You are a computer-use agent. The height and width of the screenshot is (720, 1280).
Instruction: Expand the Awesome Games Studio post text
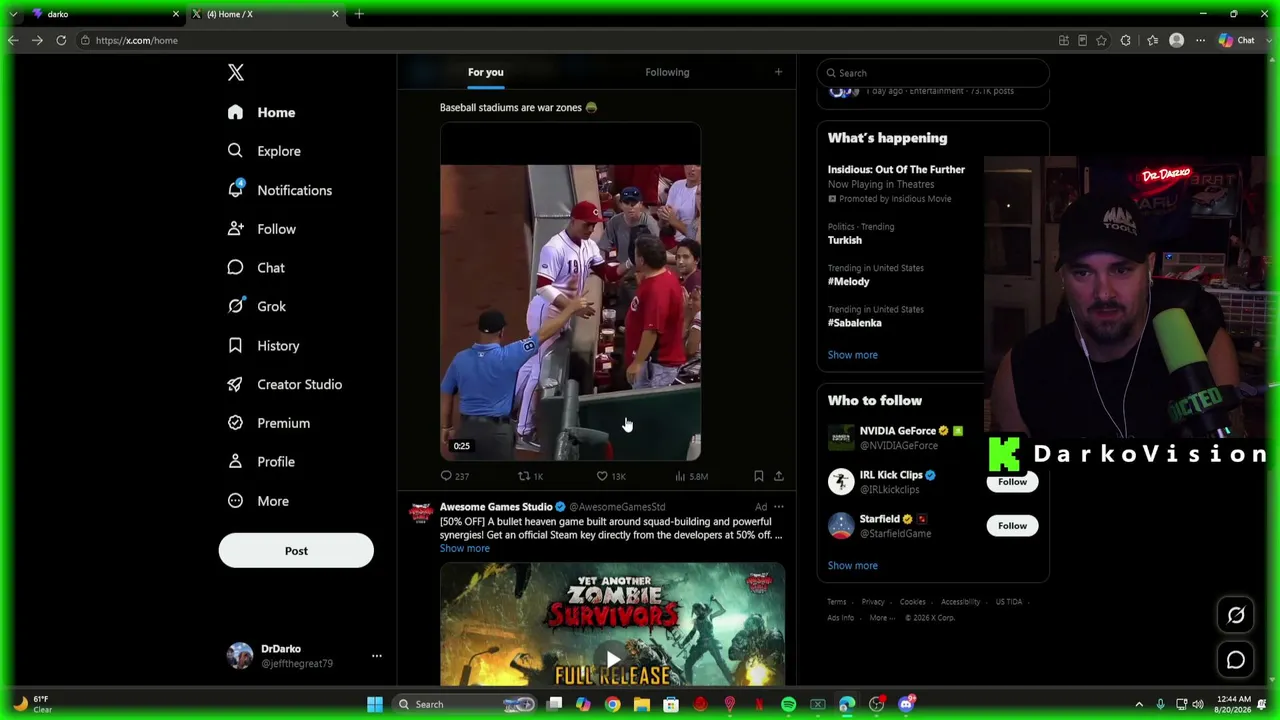pyautogui.click(x=465, y=548)
